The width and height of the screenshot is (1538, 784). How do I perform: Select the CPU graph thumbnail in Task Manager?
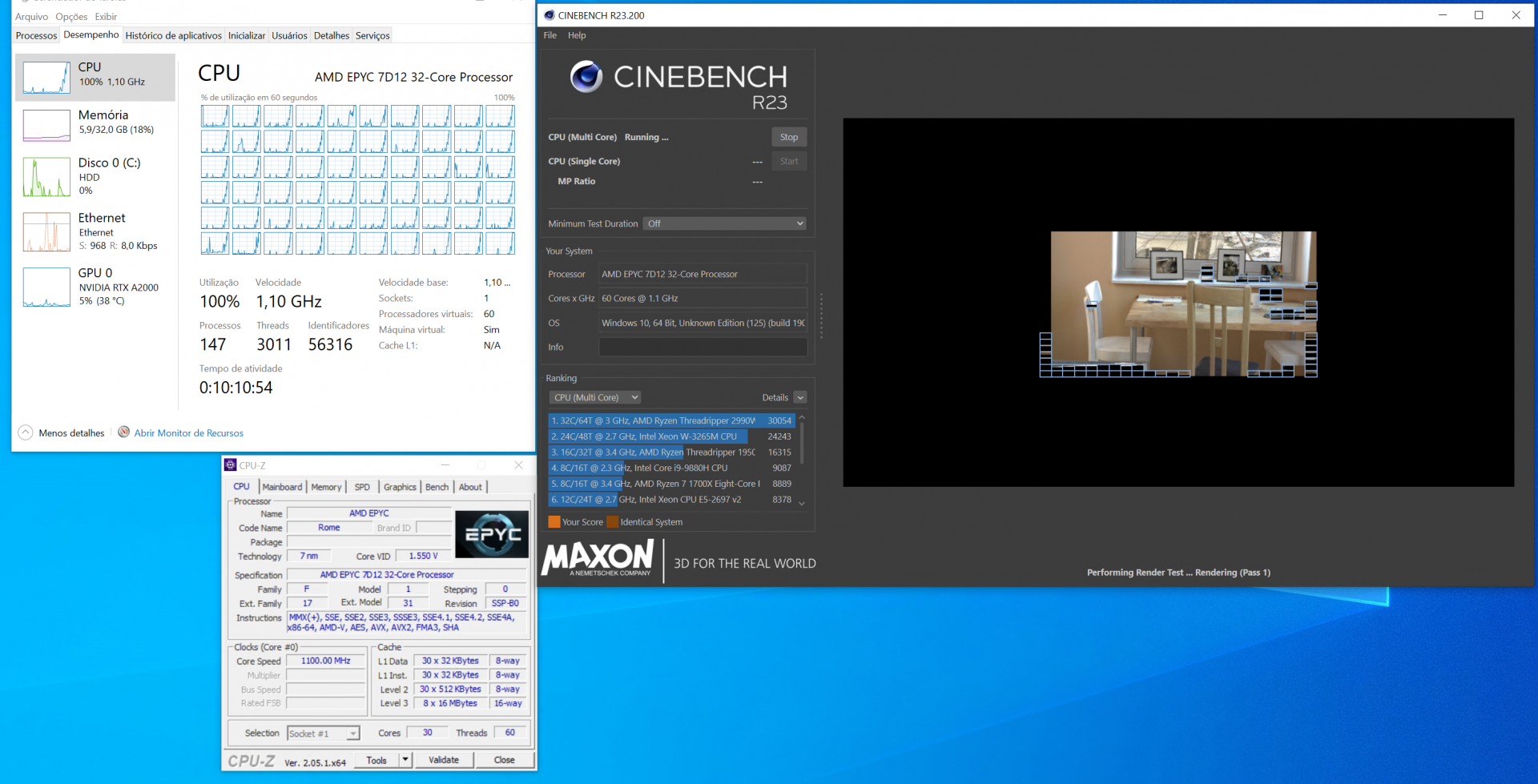46,78
